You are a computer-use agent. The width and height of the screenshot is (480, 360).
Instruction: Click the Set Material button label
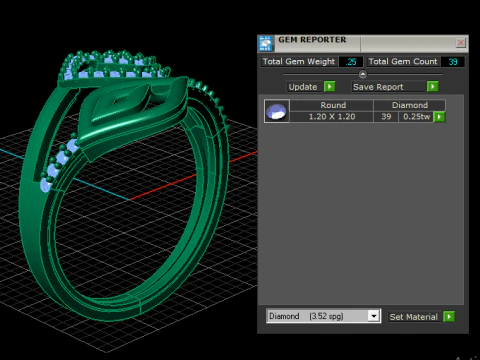pos(414,317)
